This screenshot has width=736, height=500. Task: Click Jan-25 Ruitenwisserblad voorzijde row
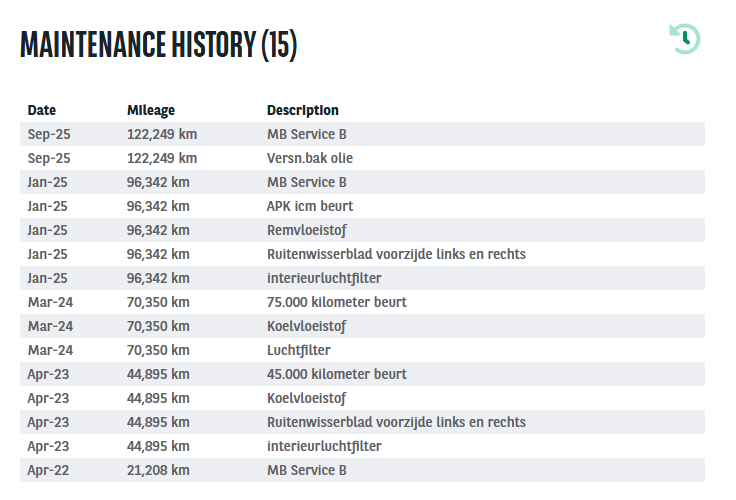362,254
